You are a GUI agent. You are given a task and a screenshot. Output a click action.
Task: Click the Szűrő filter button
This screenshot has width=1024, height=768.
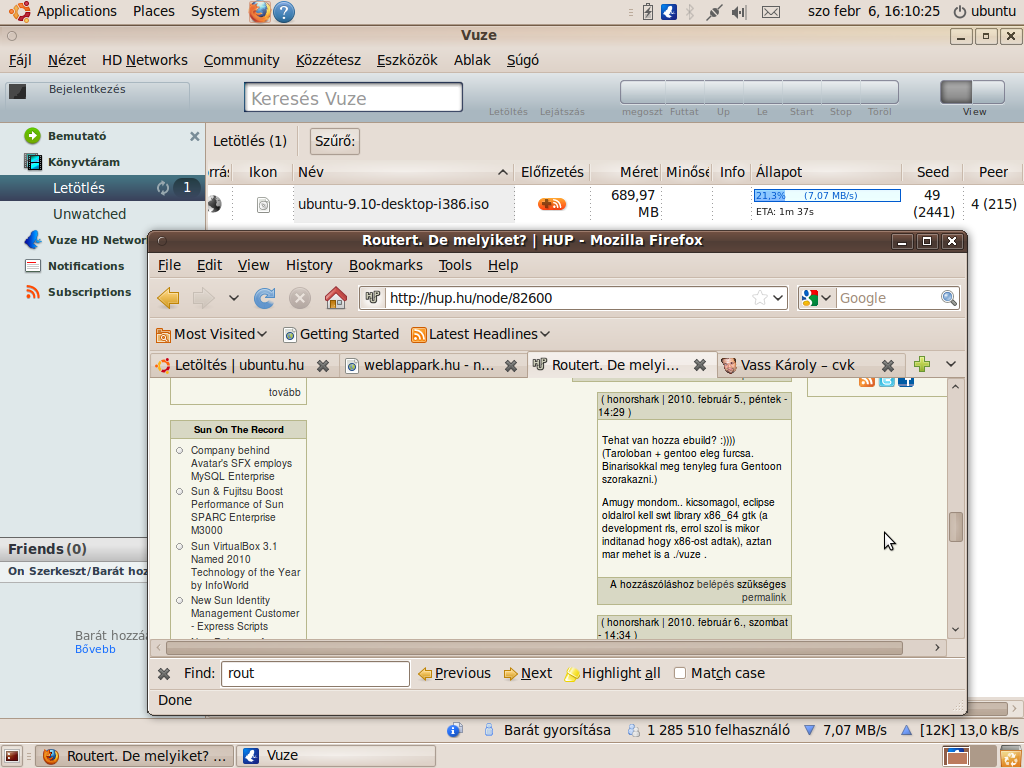(334, 141)
